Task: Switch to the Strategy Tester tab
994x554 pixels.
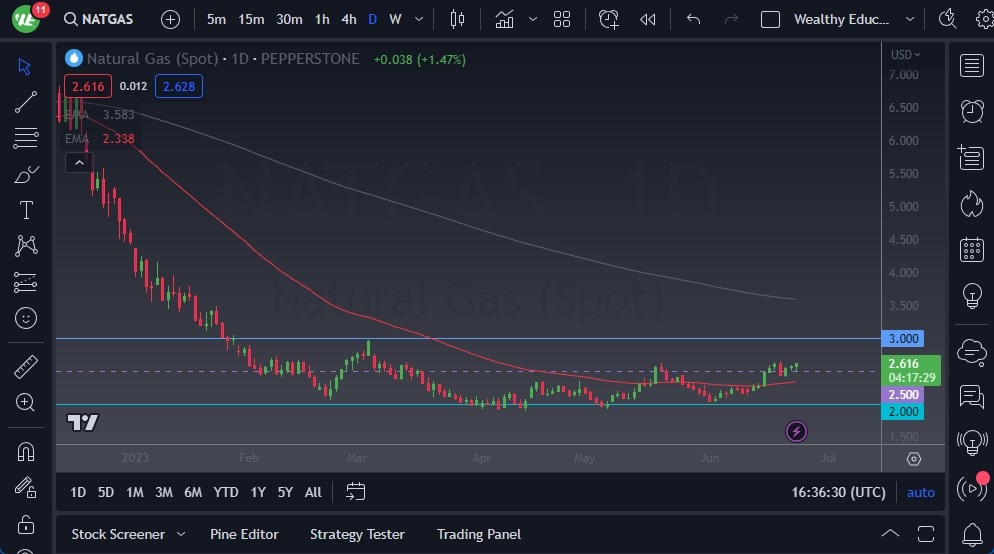Action: coord(357,534)
